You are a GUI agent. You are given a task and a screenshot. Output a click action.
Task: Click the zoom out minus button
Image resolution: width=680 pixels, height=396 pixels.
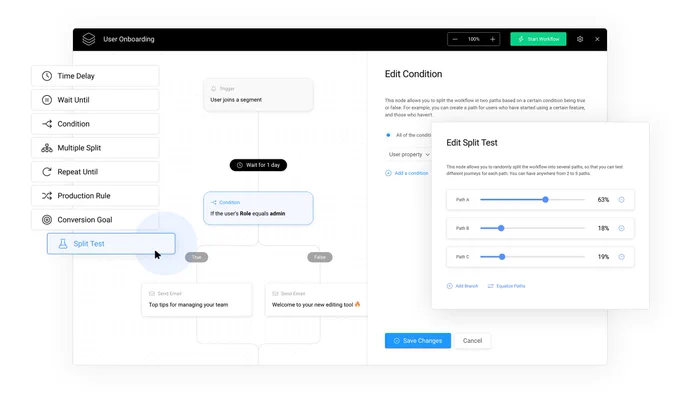click(x=455, y=39)
